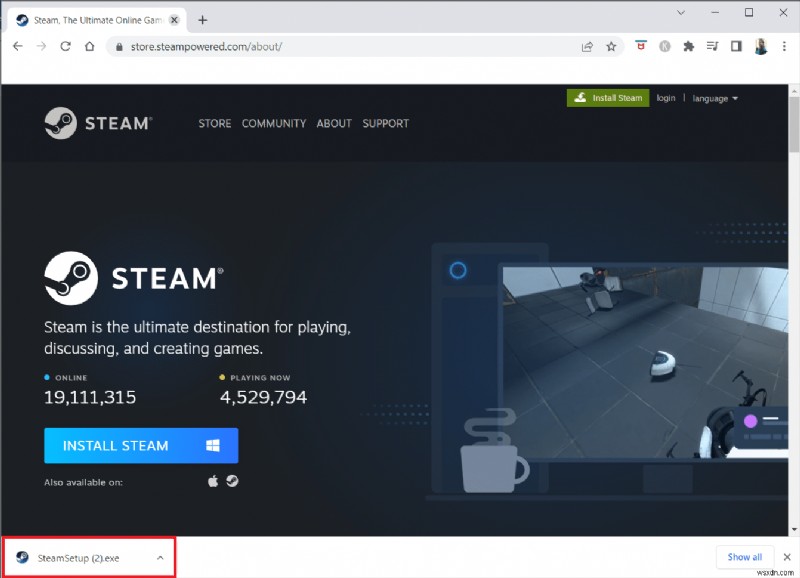Viewport: 800px width, 578px height.
Task: Select the Apple icon under Also available on
Action: (212, 480)
